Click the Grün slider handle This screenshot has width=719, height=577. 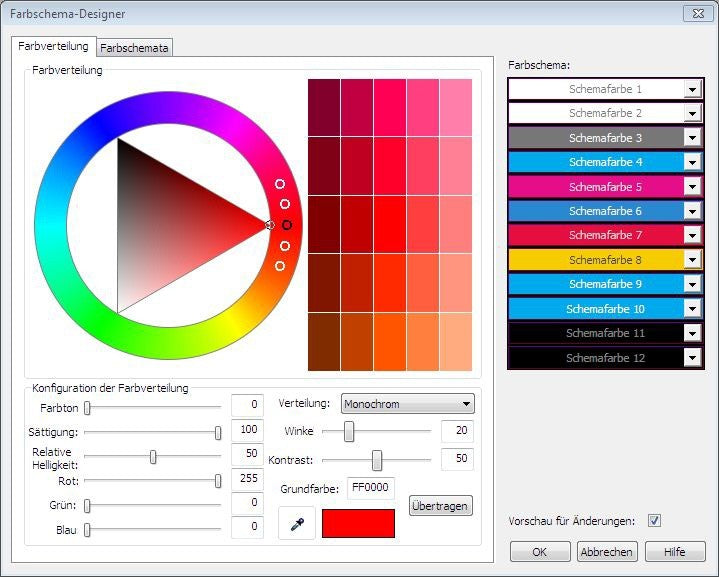tap(87, 505)
